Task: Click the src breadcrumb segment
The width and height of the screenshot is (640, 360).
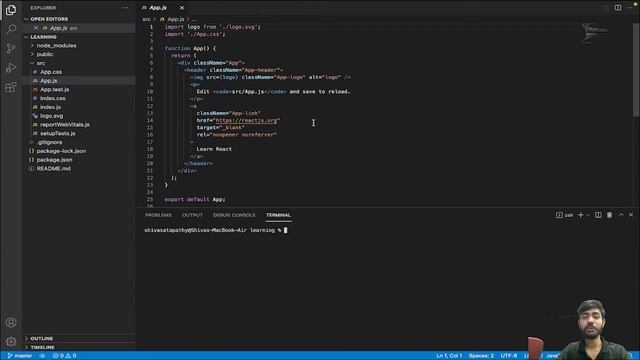Action: point(146,19)
